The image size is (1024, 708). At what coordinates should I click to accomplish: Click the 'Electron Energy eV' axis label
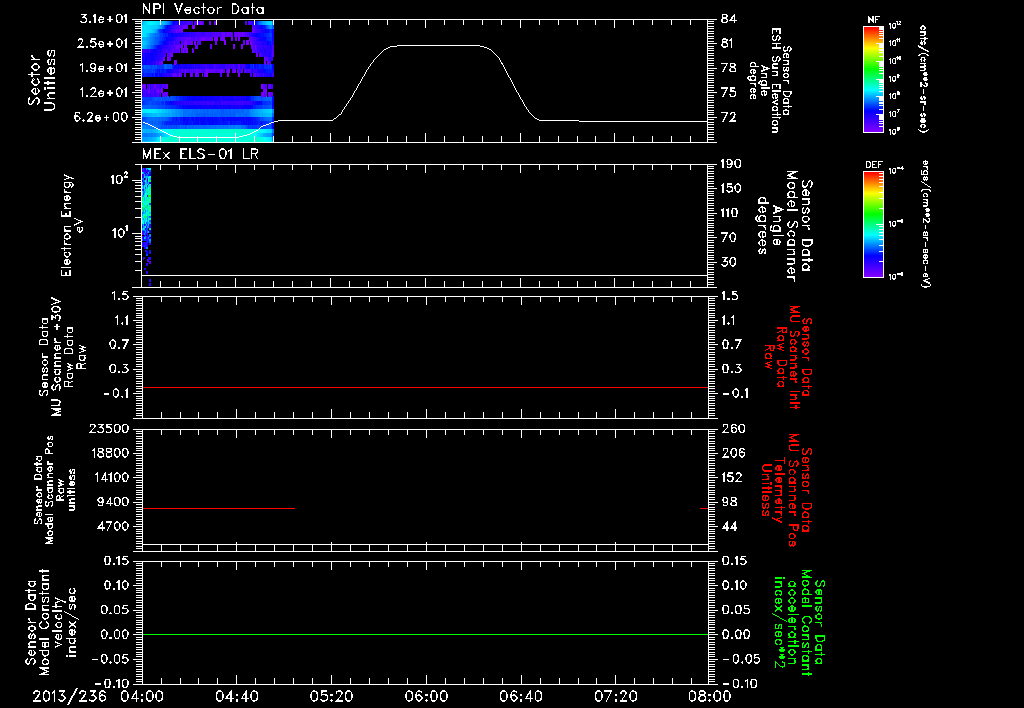click(72, 225)
